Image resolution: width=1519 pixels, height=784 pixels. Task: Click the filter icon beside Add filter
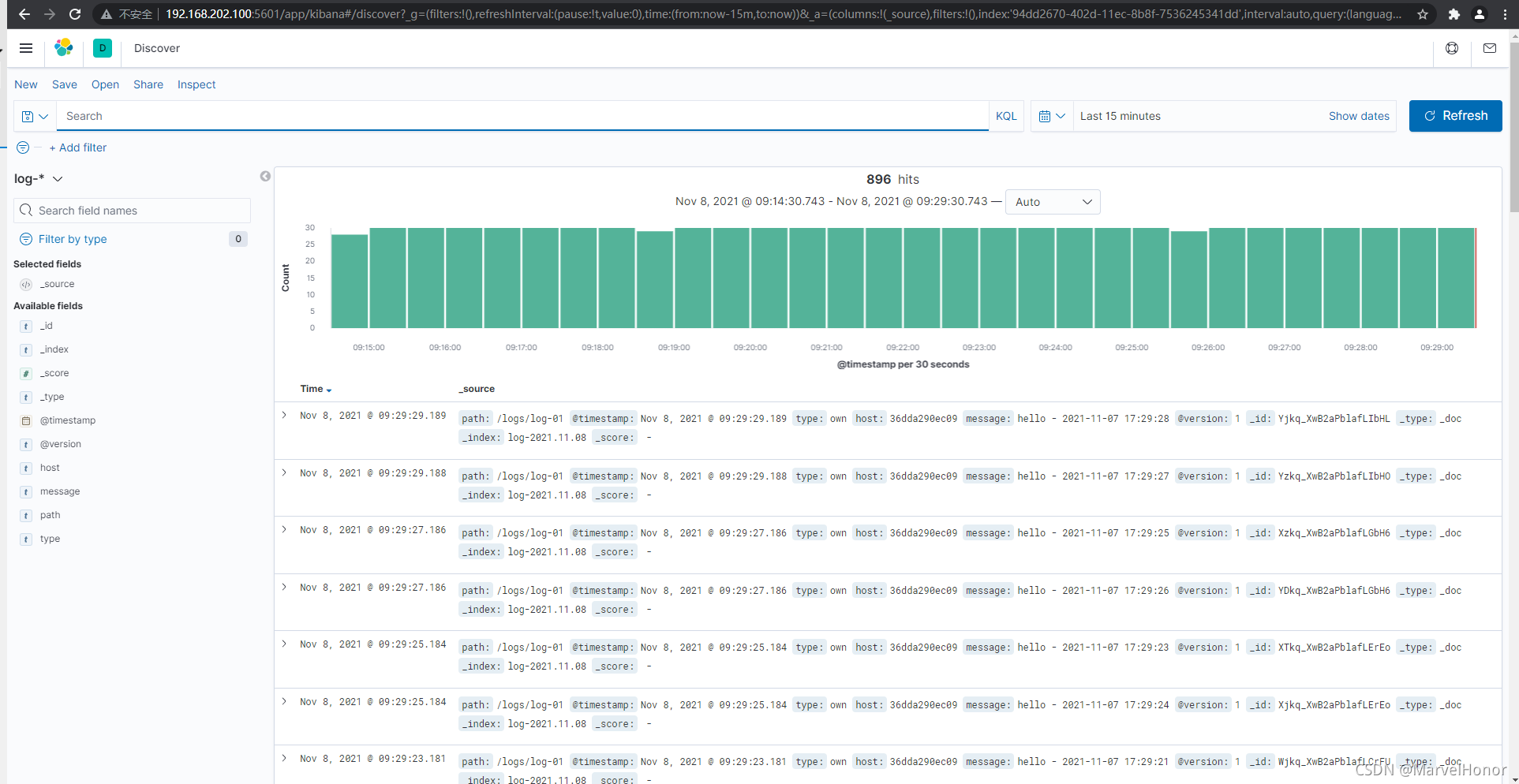click(23, 147)
